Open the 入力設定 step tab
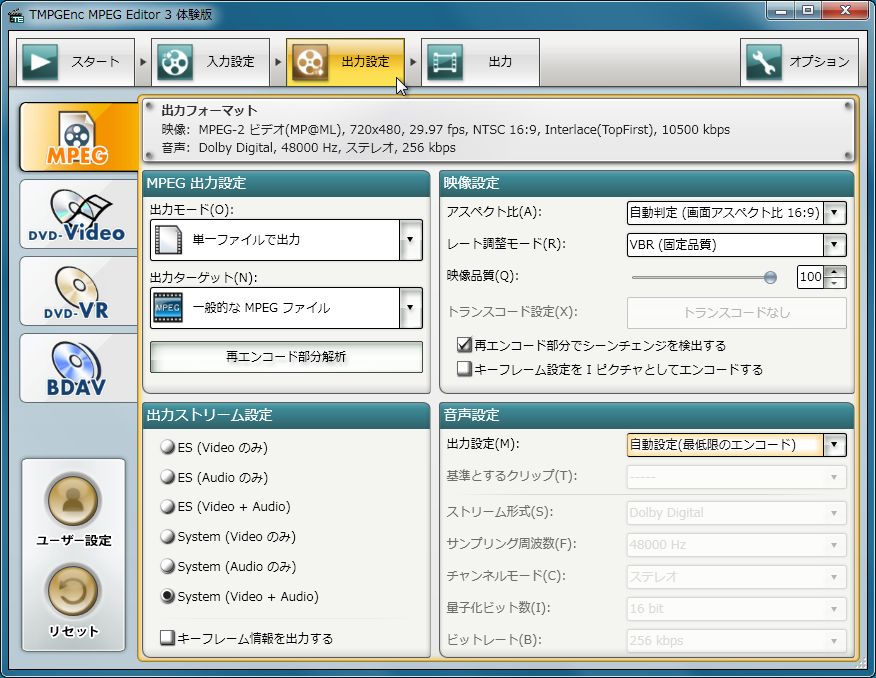The image size is (876, 678). tap(211, 62)
